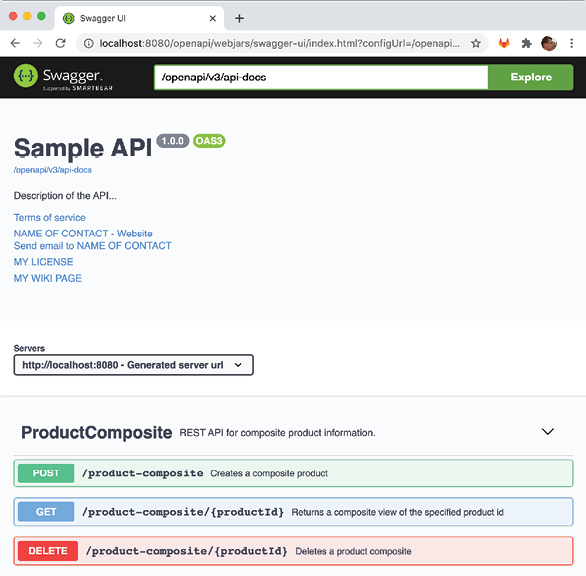
Task: Click the browser back arrow
Action: (15, 43)
